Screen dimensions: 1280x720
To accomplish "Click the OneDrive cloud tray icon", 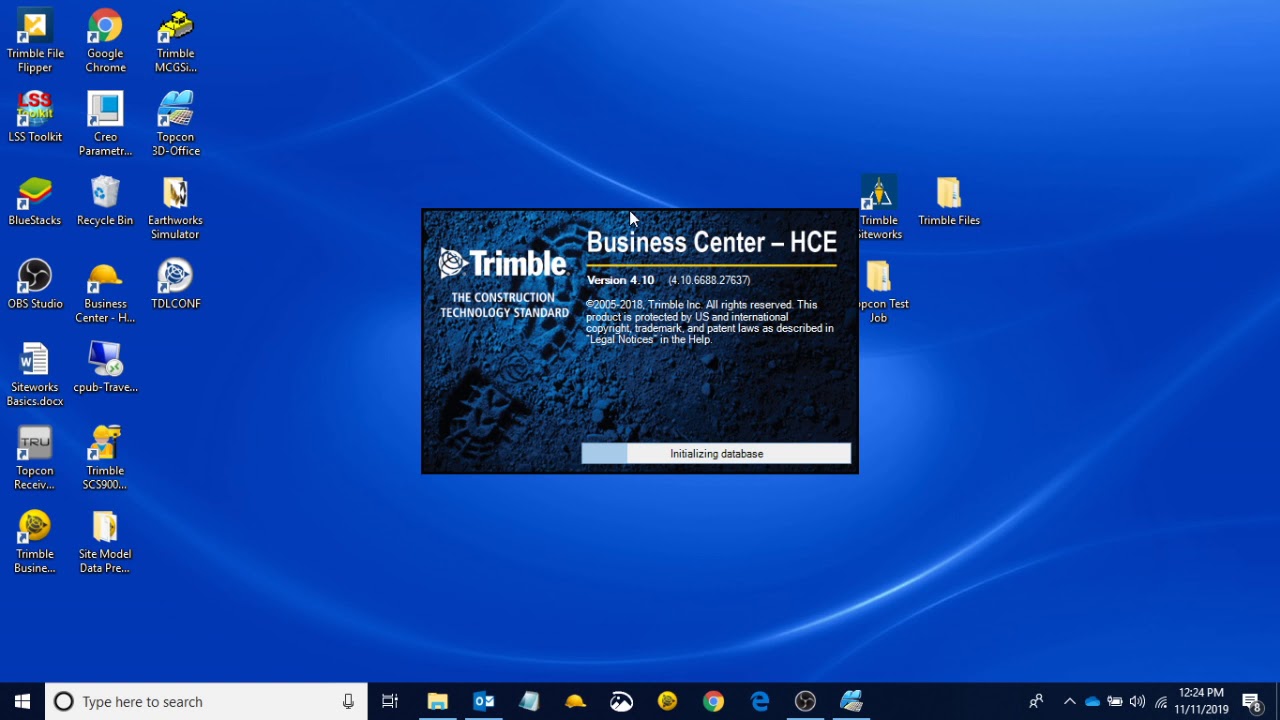I will [x=1092, y=701].
